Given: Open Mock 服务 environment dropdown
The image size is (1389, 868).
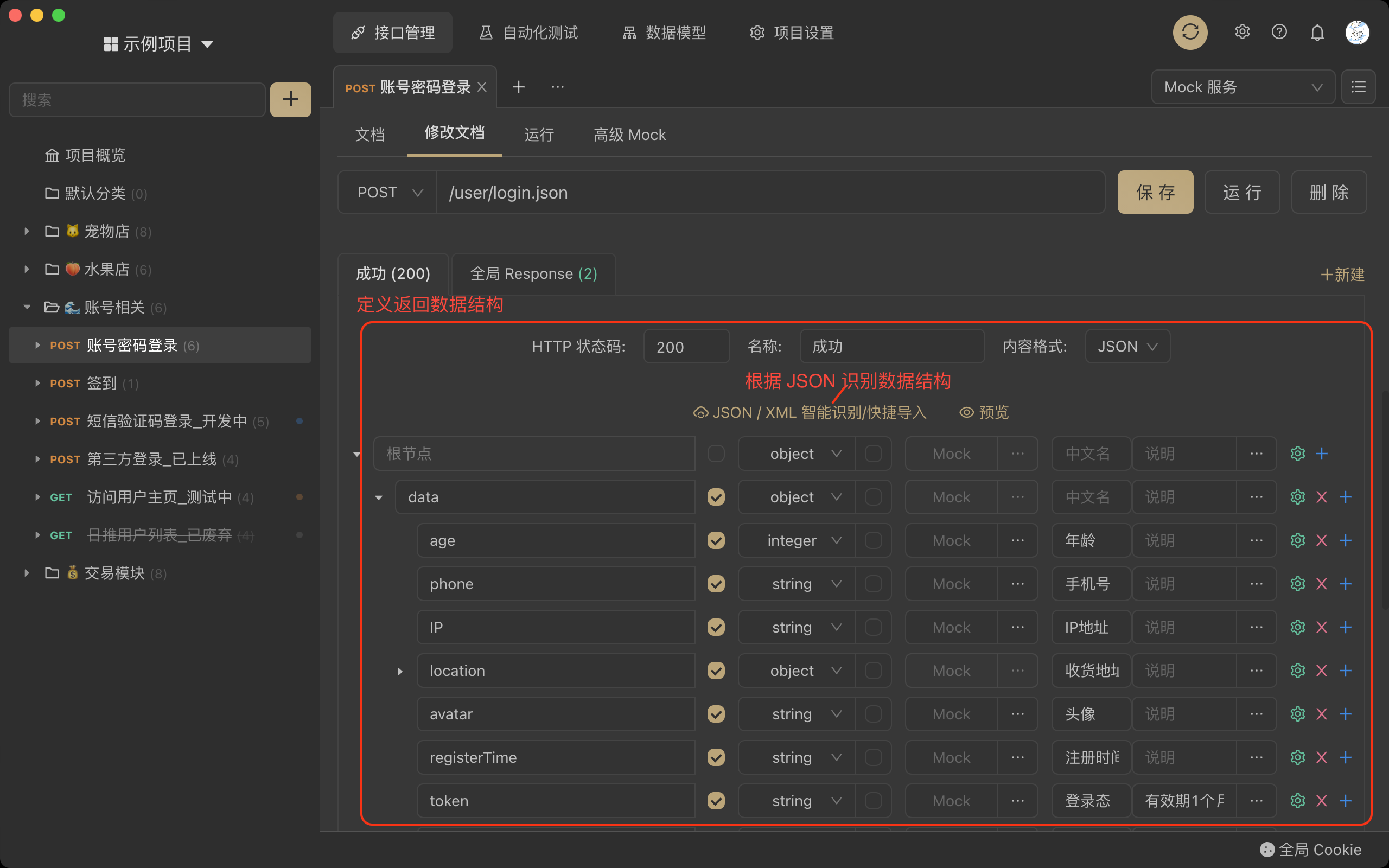Looking at the screenshot, I should 1243,87.
